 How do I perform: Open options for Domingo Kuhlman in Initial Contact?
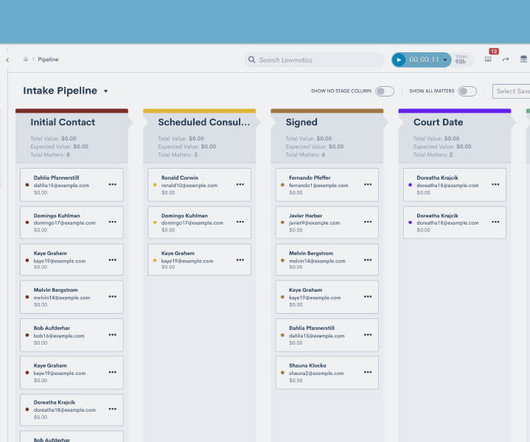[113, 222]
